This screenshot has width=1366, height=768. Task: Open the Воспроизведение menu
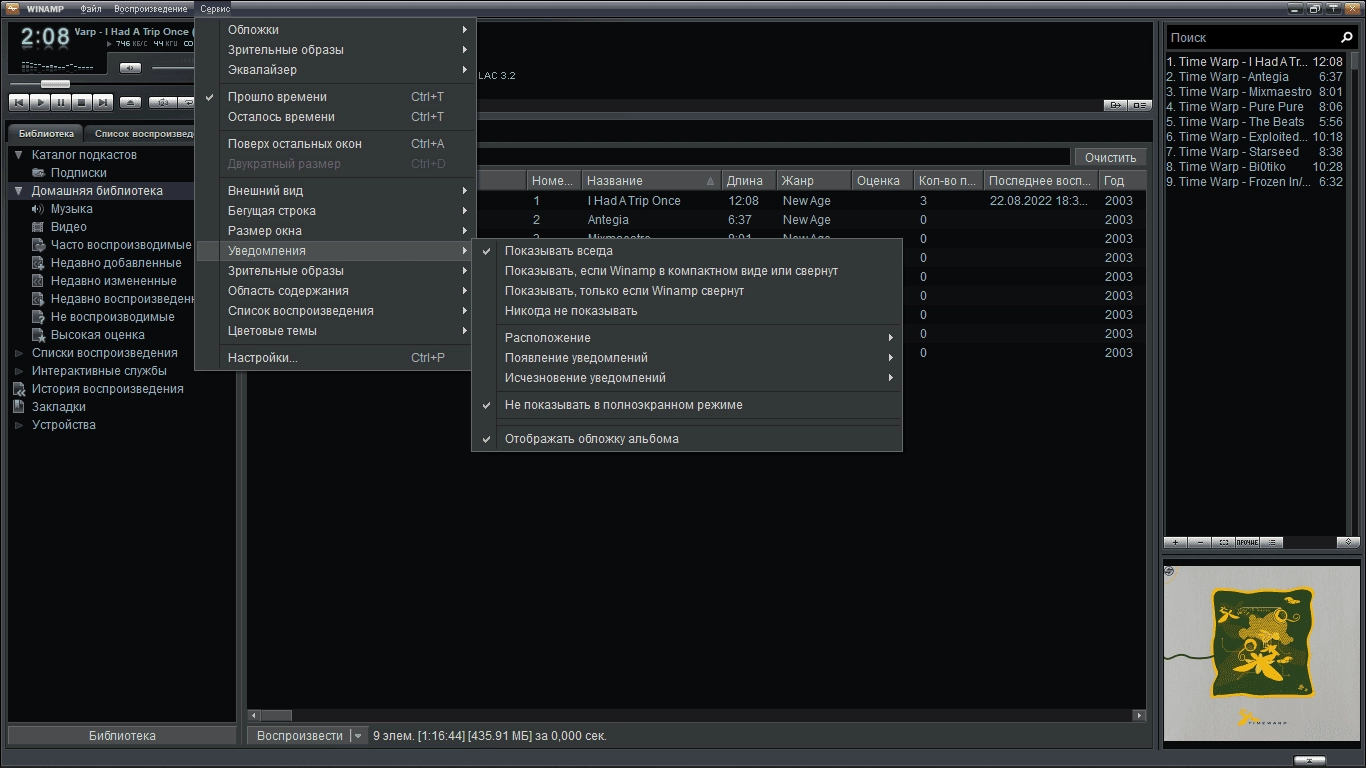point(150,9)
